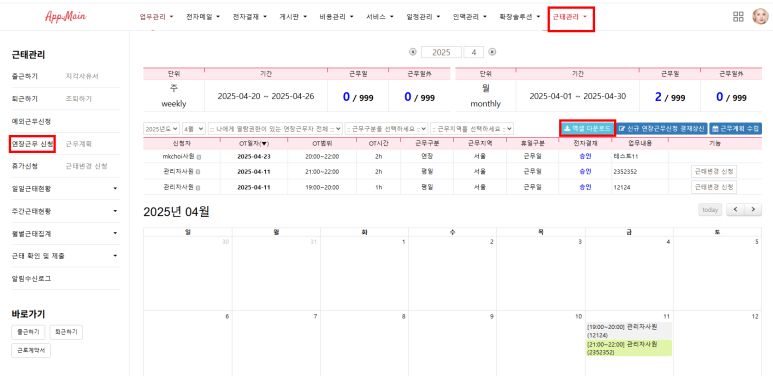Open 근무계획 in sidebar
Viewport: 773px width, 376px height.
(x=79, y=144)
